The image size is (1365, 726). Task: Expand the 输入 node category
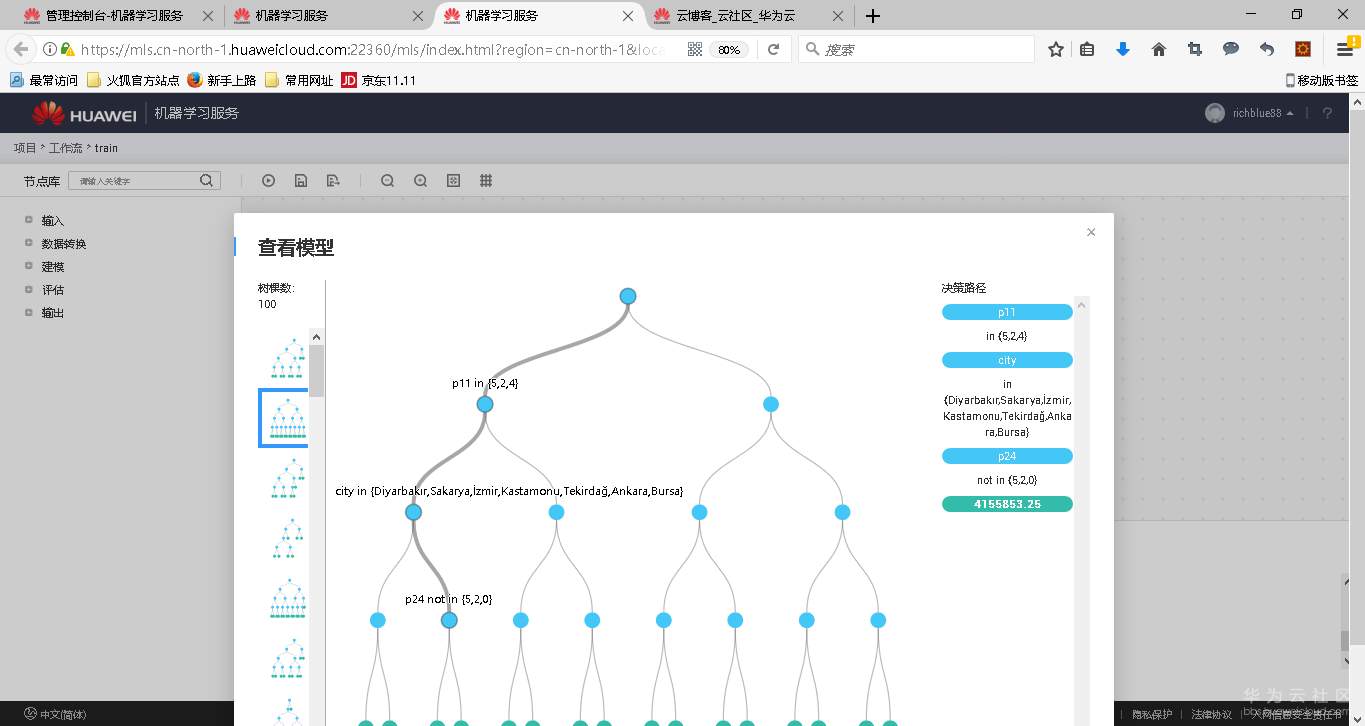29,220
